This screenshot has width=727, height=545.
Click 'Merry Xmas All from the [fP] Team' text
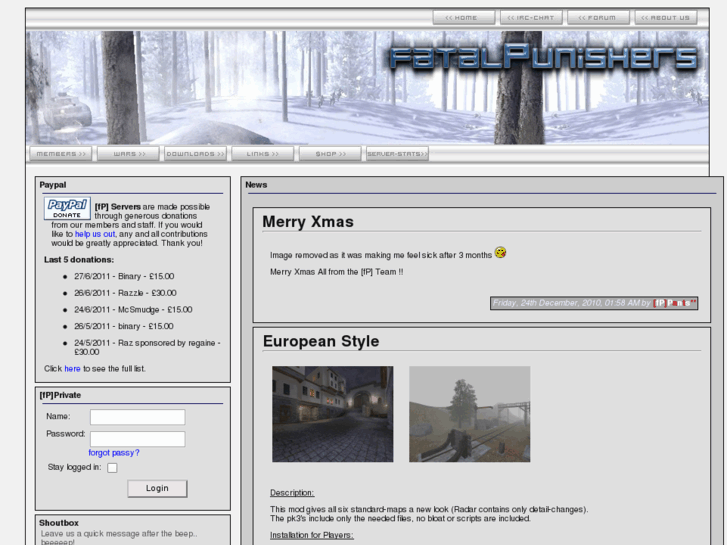[x=337, y=272]
